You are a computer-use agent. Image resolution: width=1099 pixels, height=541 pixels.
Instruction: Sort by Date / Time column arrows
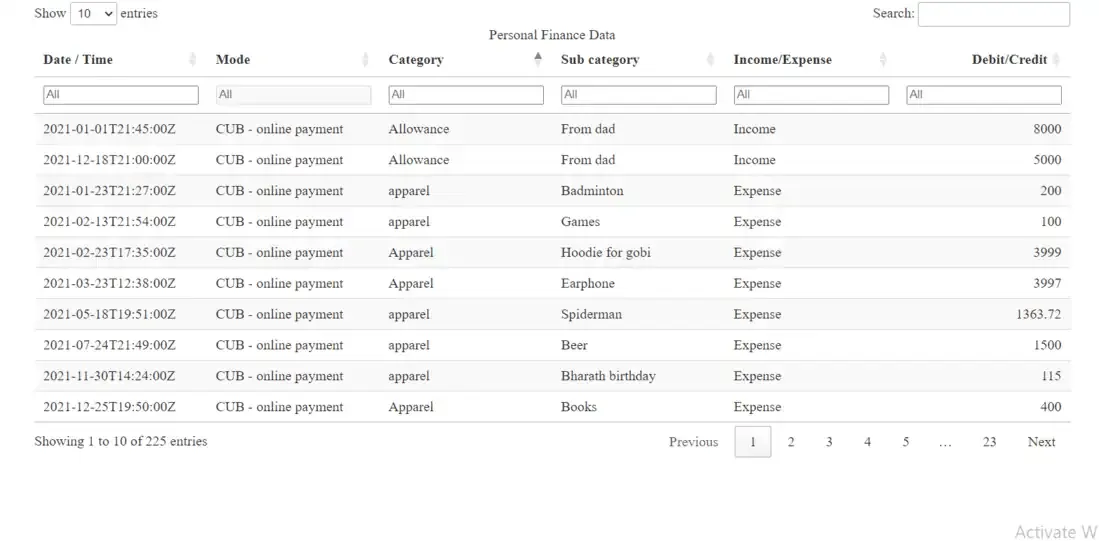[193, 60]
